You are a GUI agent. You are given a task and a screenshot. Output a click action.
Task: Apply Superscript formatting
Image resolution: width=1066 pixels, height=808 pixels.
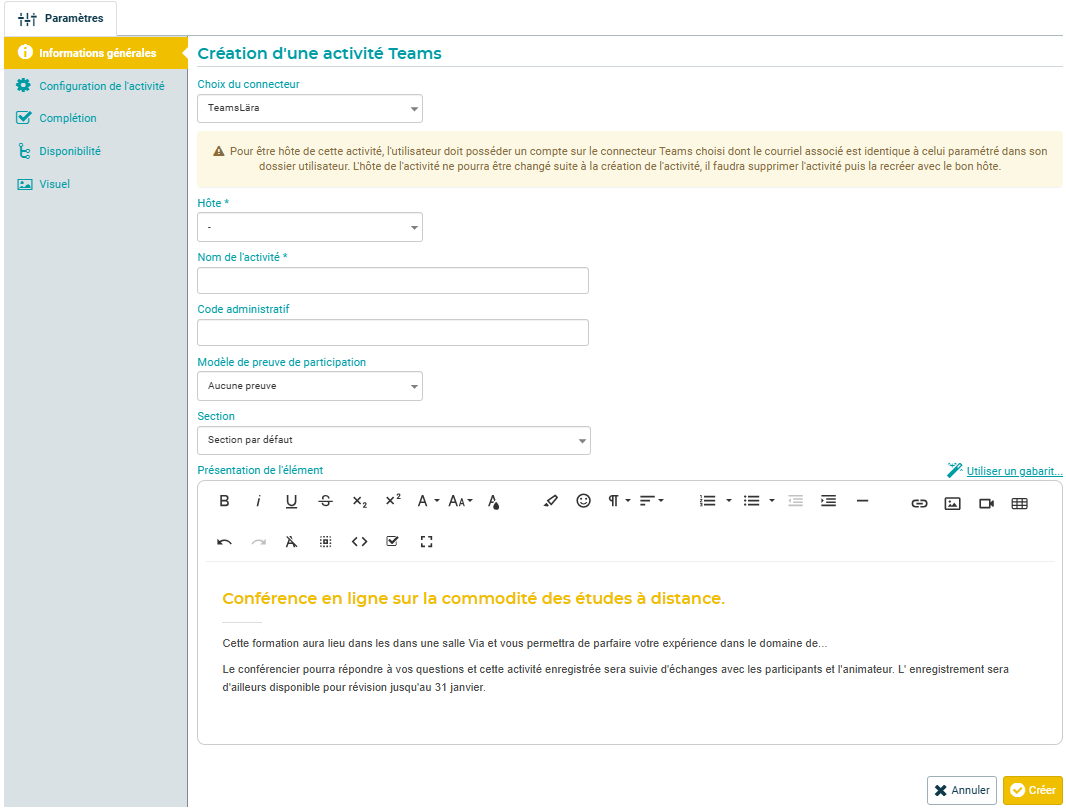(393, 500)
